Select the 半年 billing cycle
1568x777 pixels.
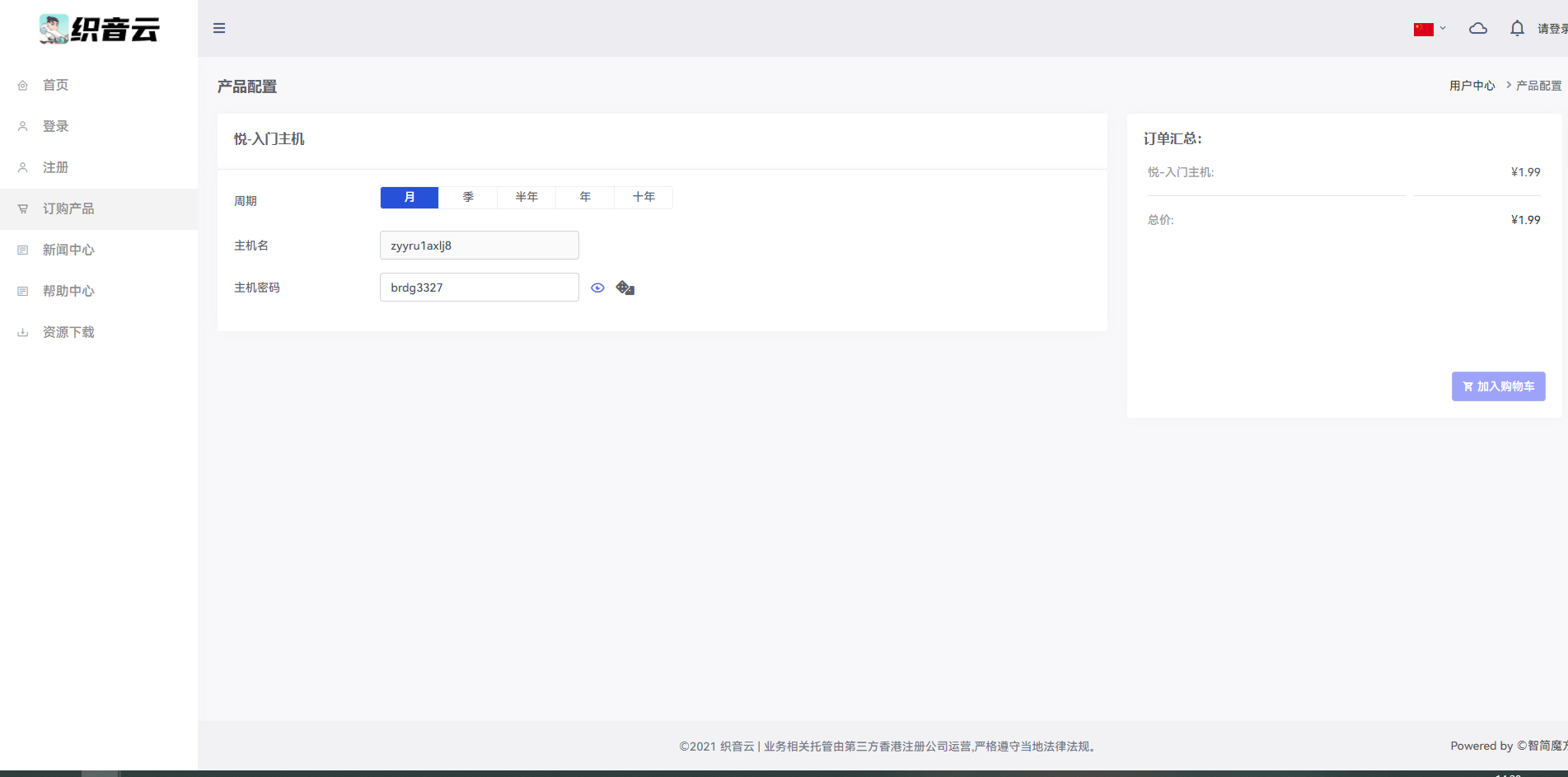point(527,198)
